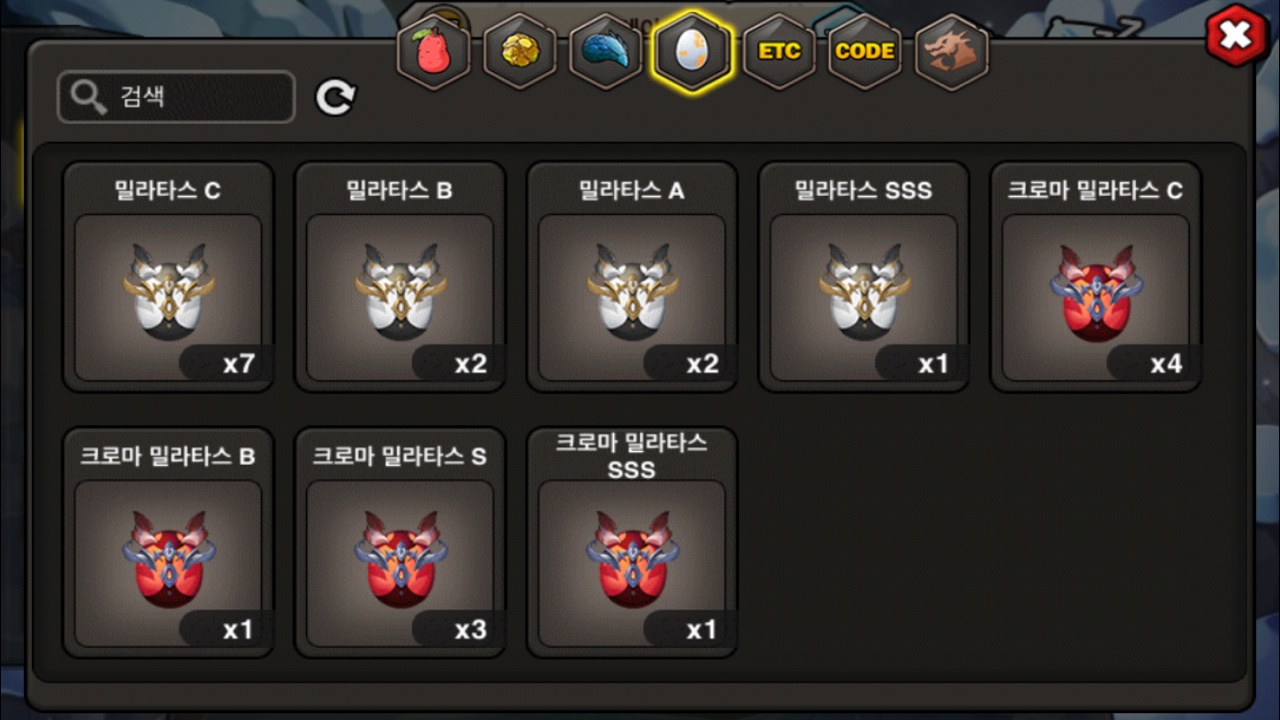Pick the 크로마 밀라타스 SSS egg
Viewport: 1280px width, 720px height.
pyautogui.click(x=632, y=543)
